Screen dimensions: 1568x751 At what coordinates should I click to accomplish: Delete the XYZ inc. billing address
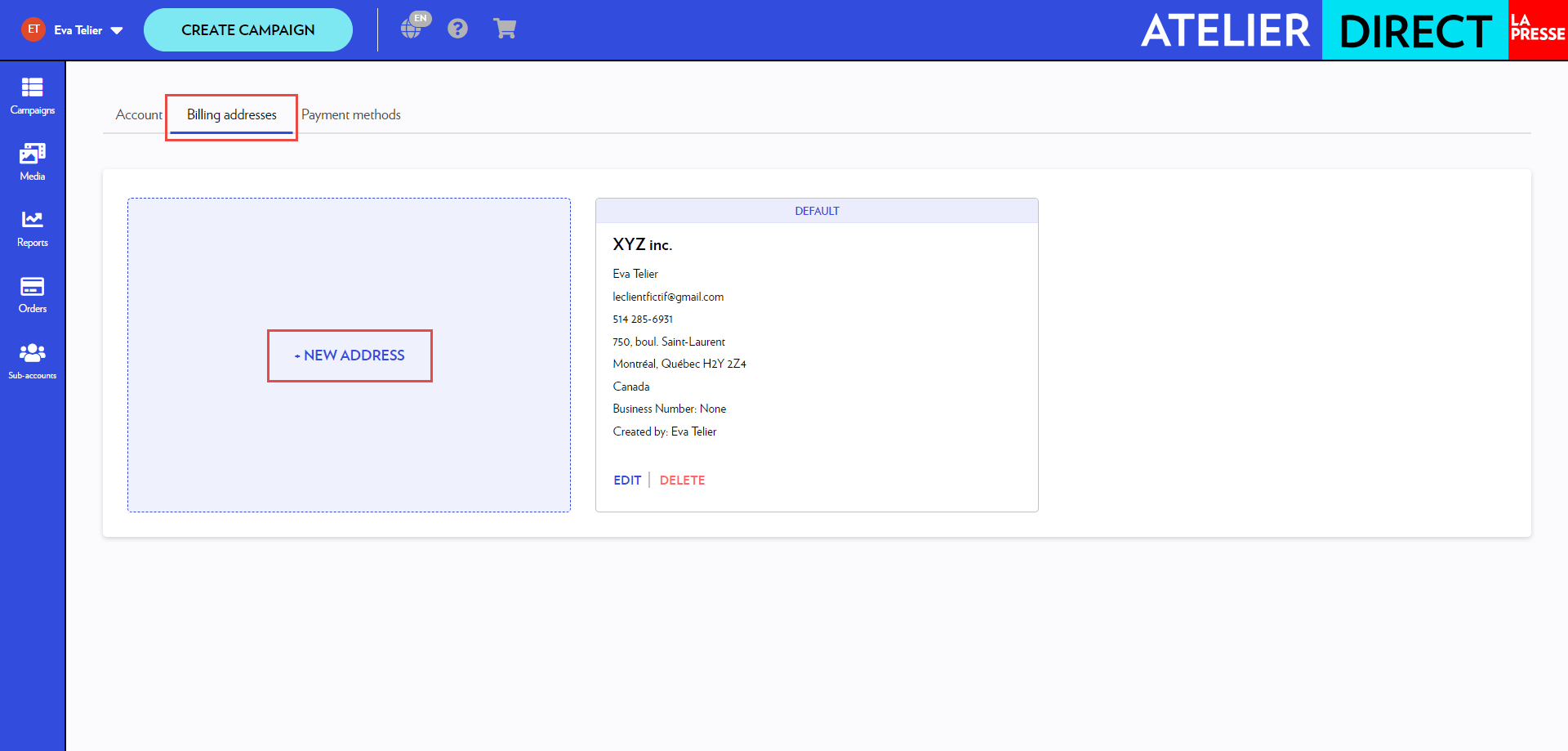pyautogui.click(x=682, y=481)
